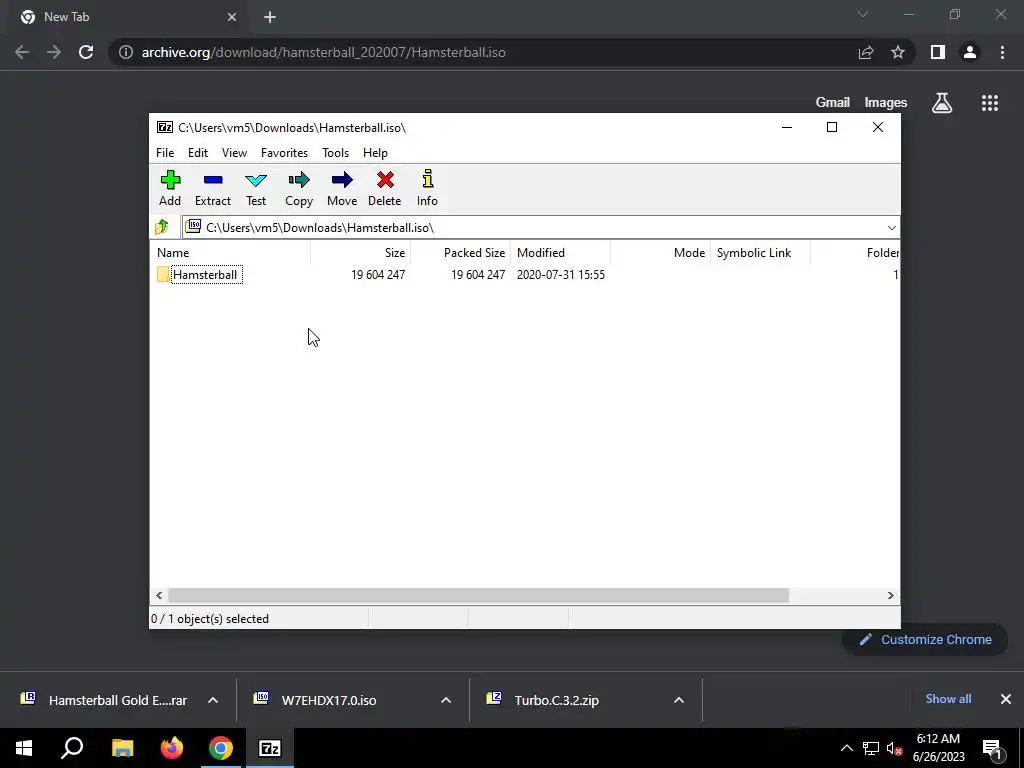The height and width of the screenshot is (768, 1024).
Task: Open the tab search chevron in Chrome
Action: click(x=863, y=14)
